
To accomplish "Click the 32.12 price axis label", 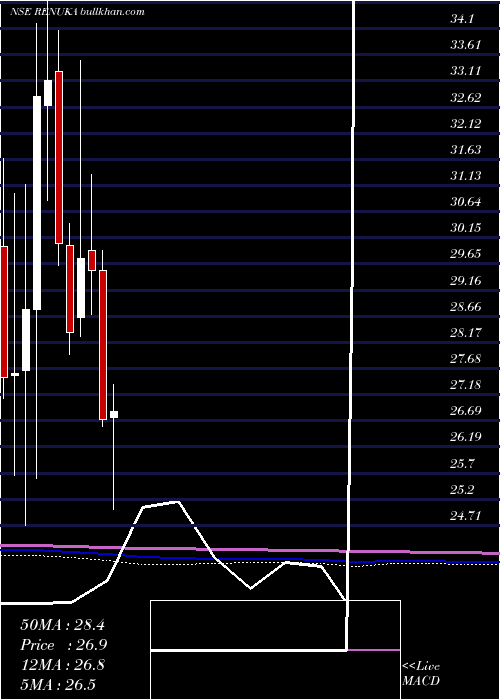I will point(466,123).
